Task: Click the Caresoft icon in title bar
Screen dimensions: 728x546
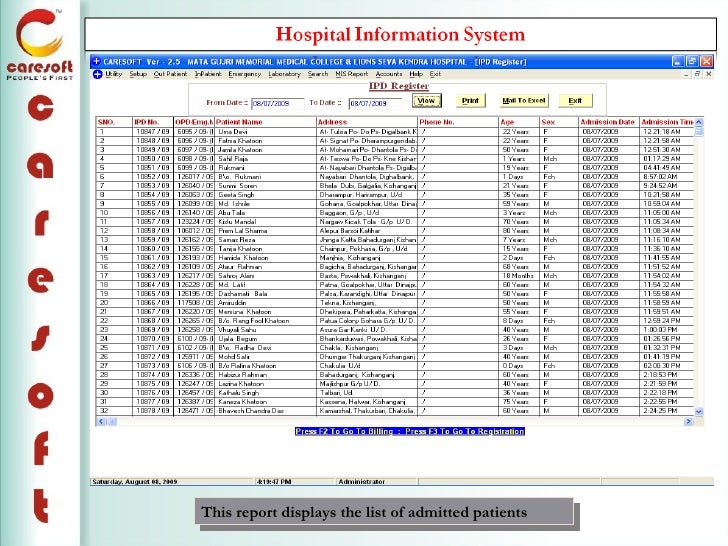Action: 97,61
